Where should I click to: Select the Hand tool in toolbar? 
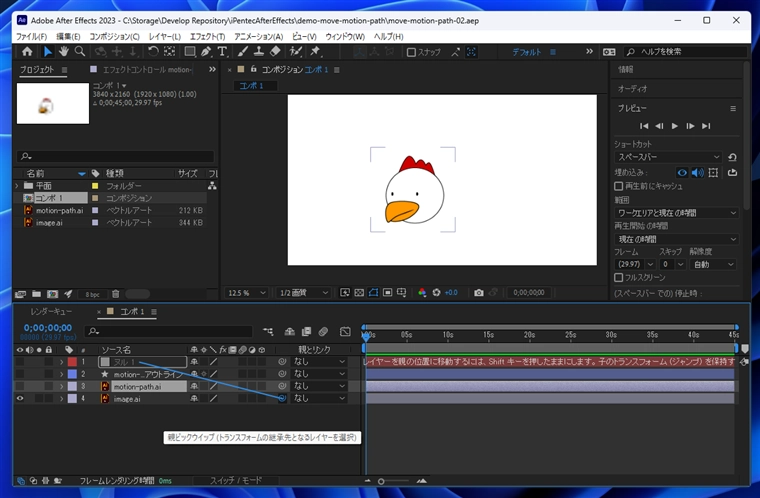(x=63, y=52)
